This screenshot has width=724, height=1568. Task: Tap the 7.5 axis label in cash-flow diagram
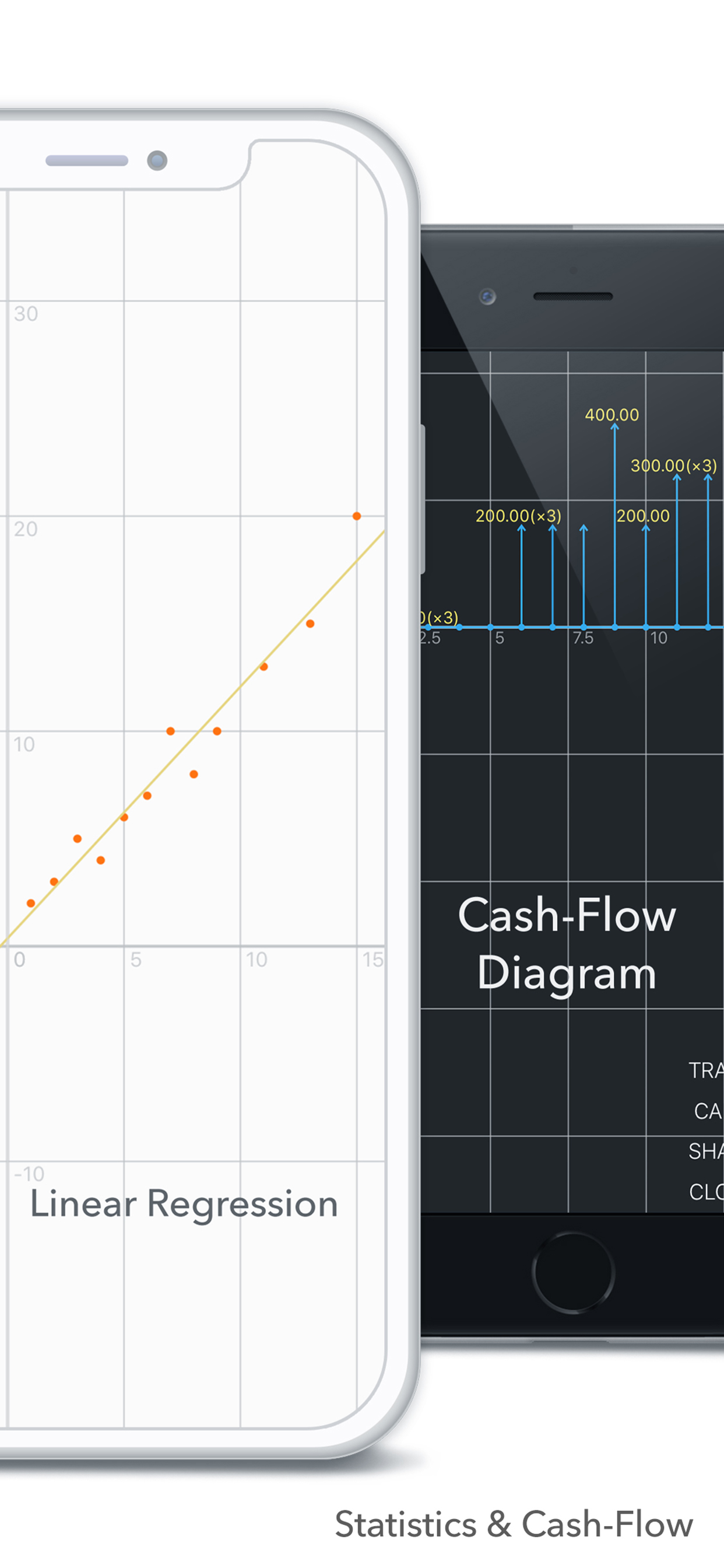tap(583, 638)
